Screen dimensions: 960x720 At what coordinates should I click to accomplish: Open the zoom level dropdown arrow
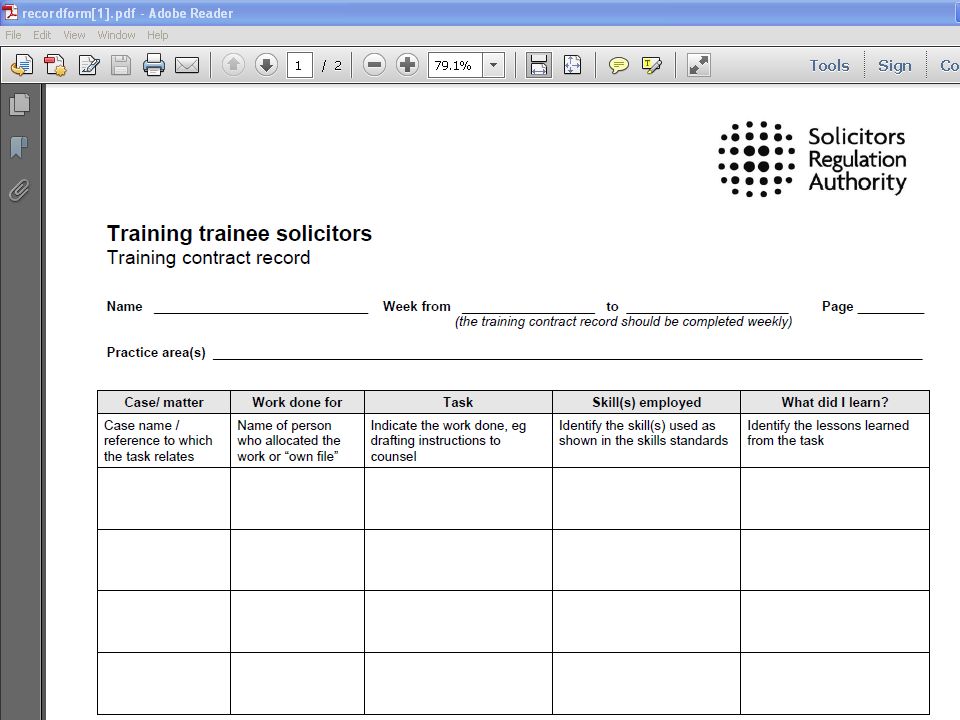tap(493, 65)
